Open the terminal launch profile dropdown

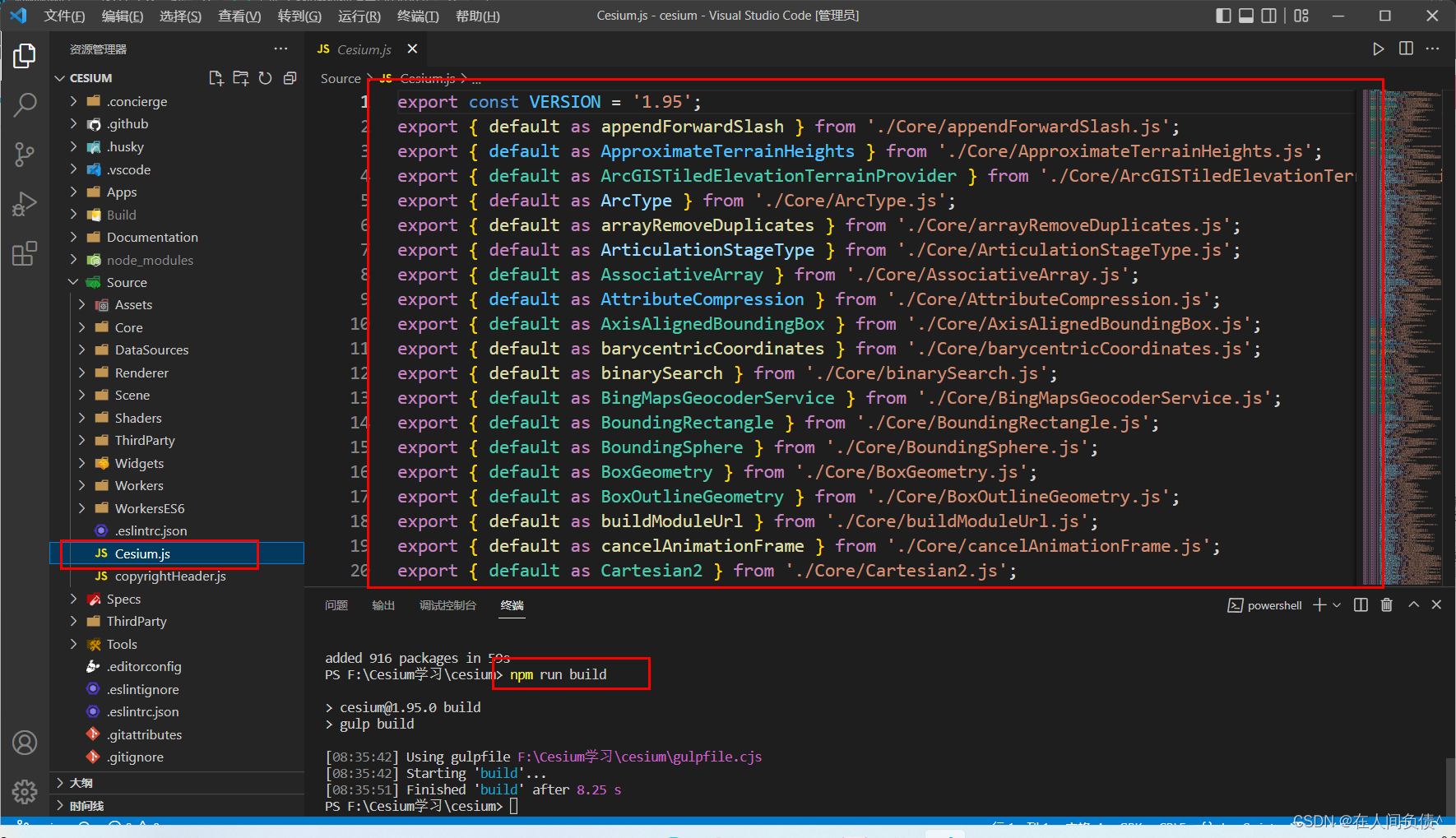pos(1337,605)
